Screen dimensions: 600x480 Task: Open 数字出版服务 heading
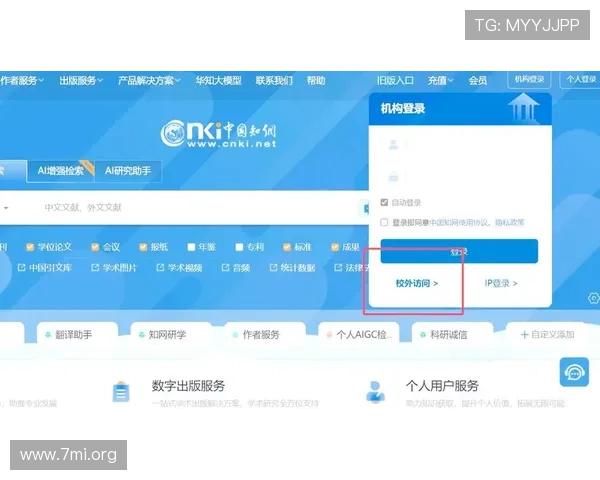(x=188, y=386)
